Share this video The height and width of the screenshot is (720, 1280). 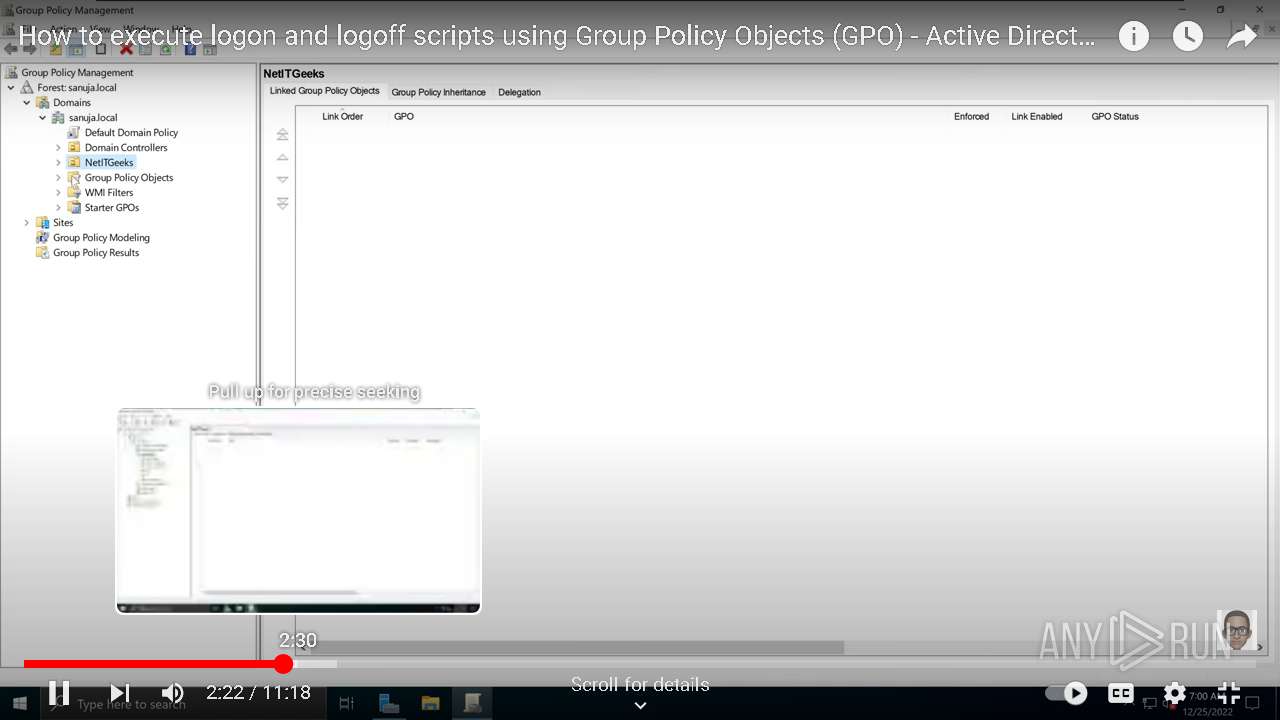pyautogui.click(x=1242, y=37)
